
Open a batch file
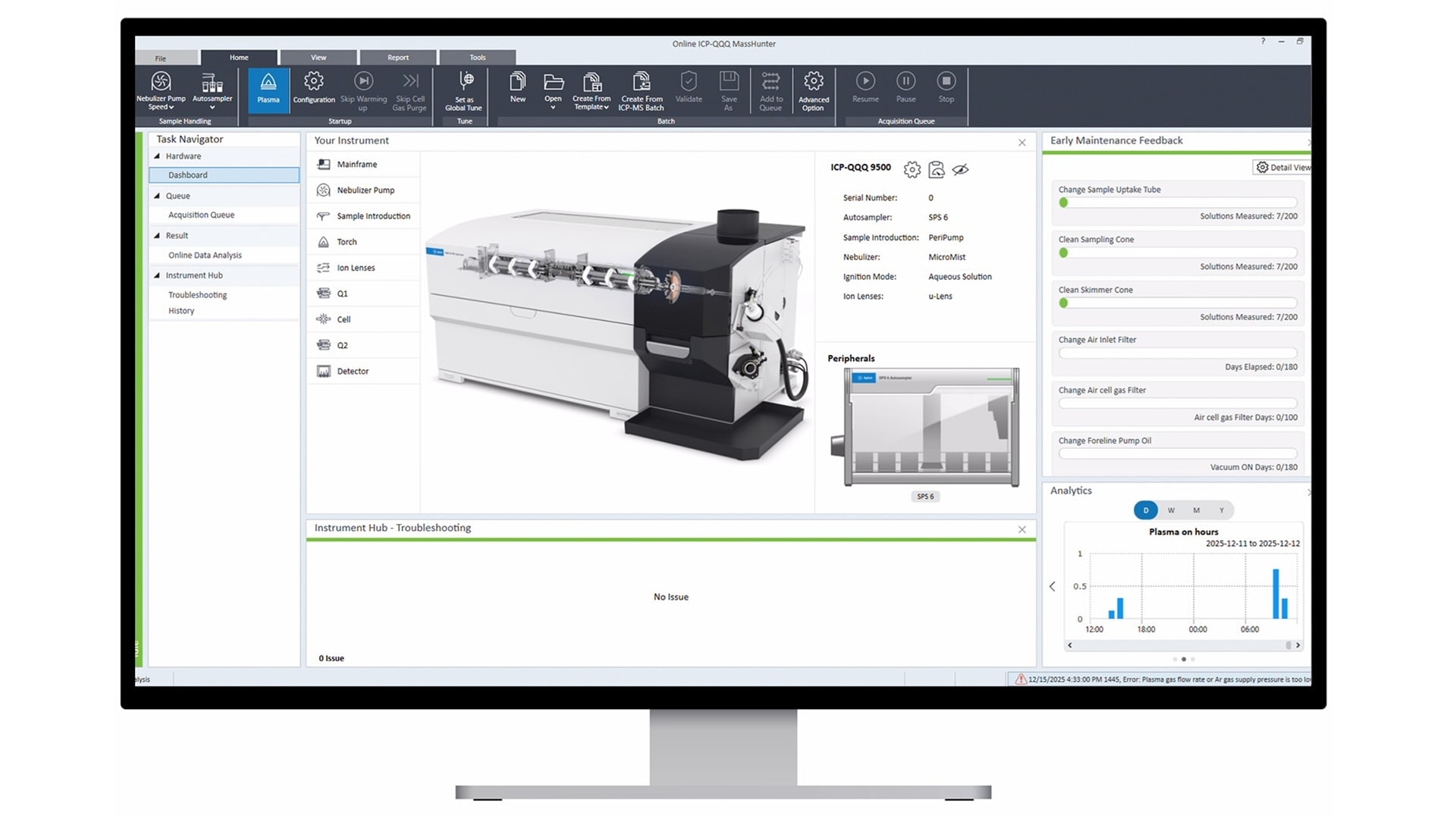(554, 90)
